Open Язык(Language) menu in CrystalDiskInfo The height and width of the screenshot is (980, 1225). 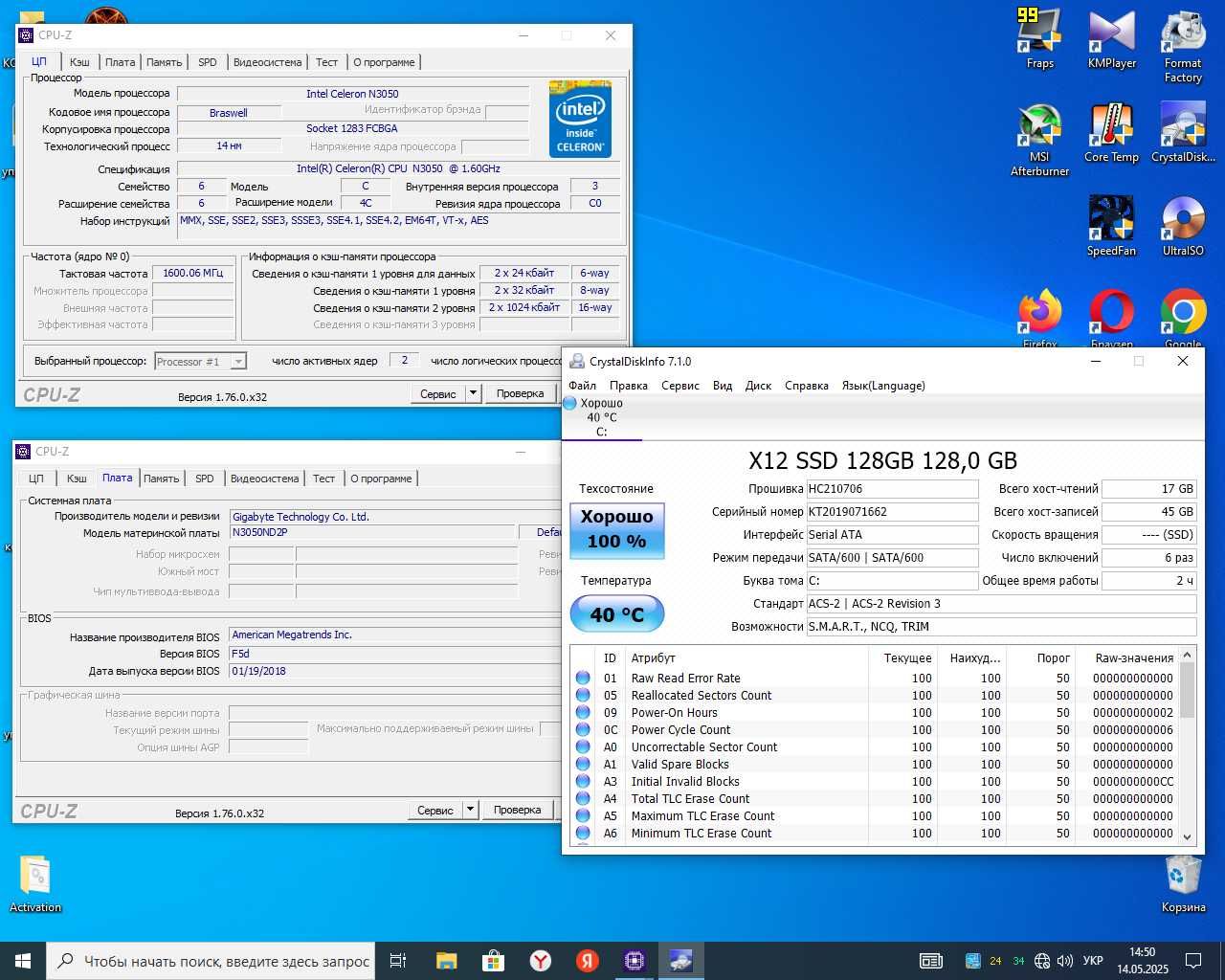click(x=883, y=386)
